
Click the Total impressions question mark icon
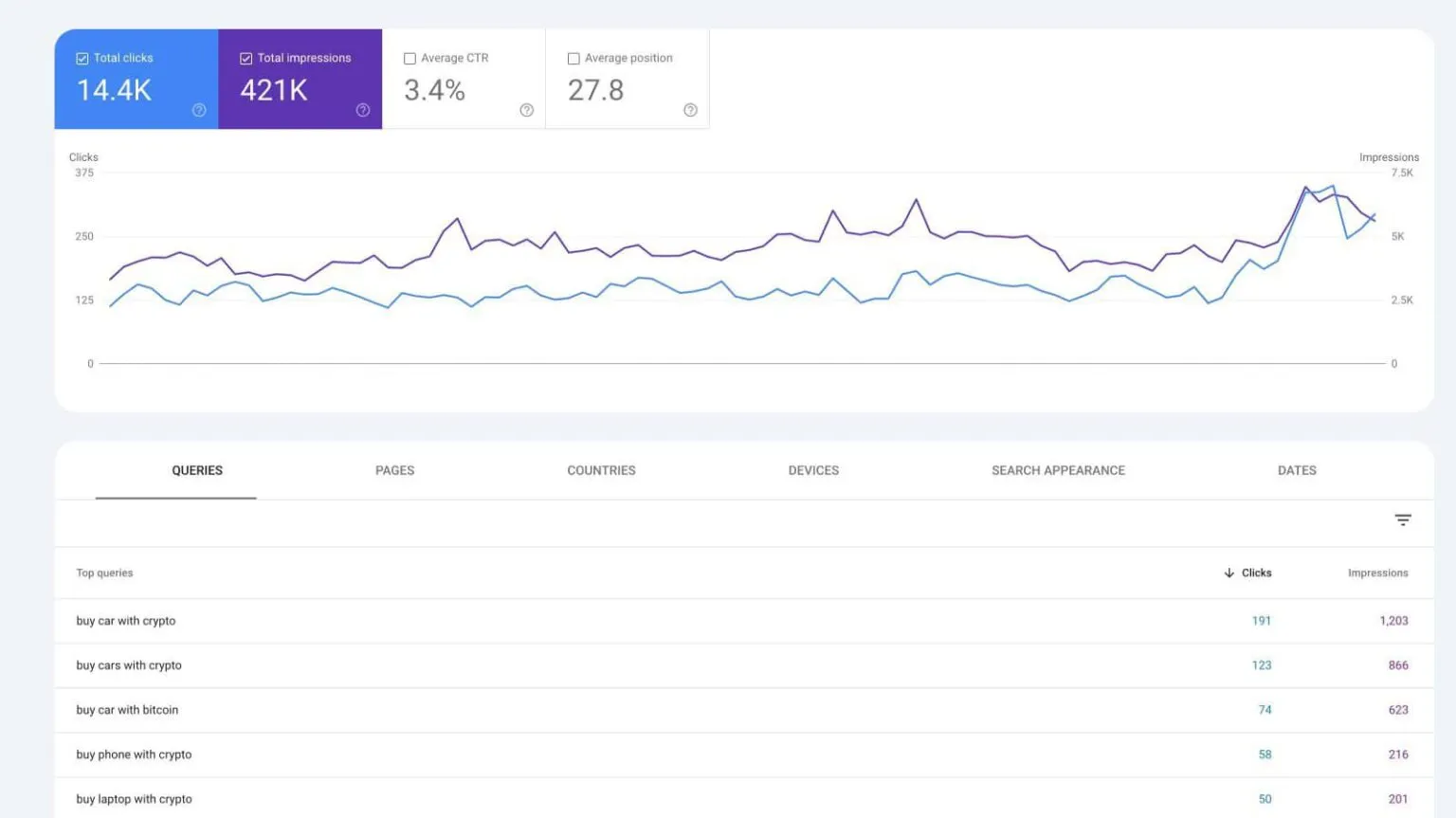point(363,110)
